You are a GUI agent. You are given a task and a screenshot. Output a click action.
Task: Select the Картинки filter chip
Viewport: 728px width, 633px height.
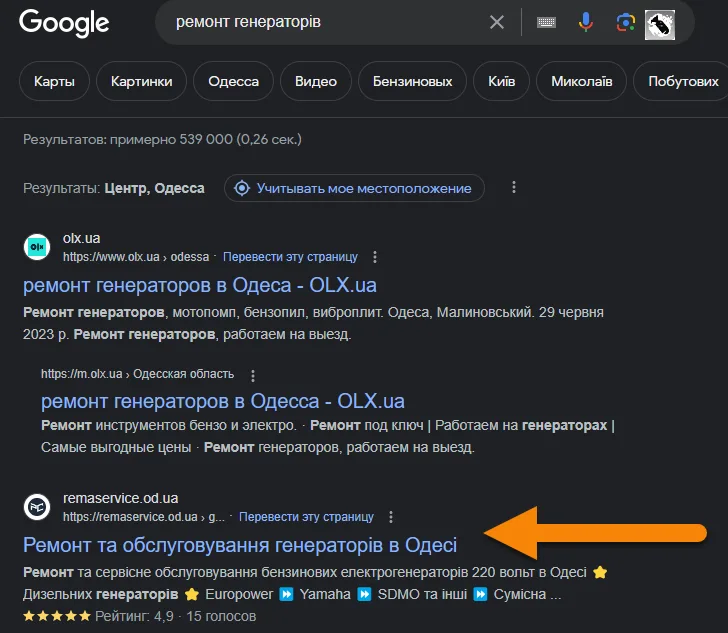[x=142, y=81]
